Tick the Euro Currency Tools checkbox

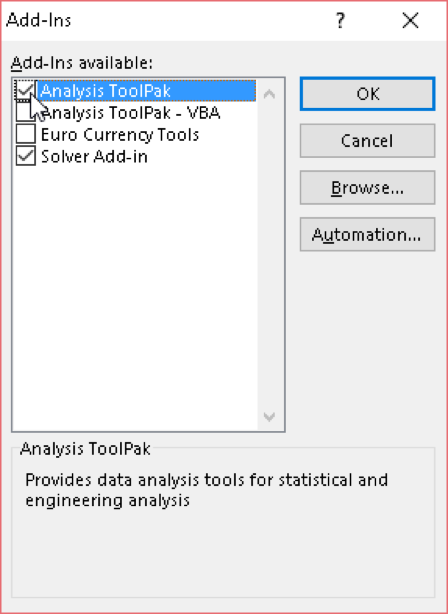point(25,134)
